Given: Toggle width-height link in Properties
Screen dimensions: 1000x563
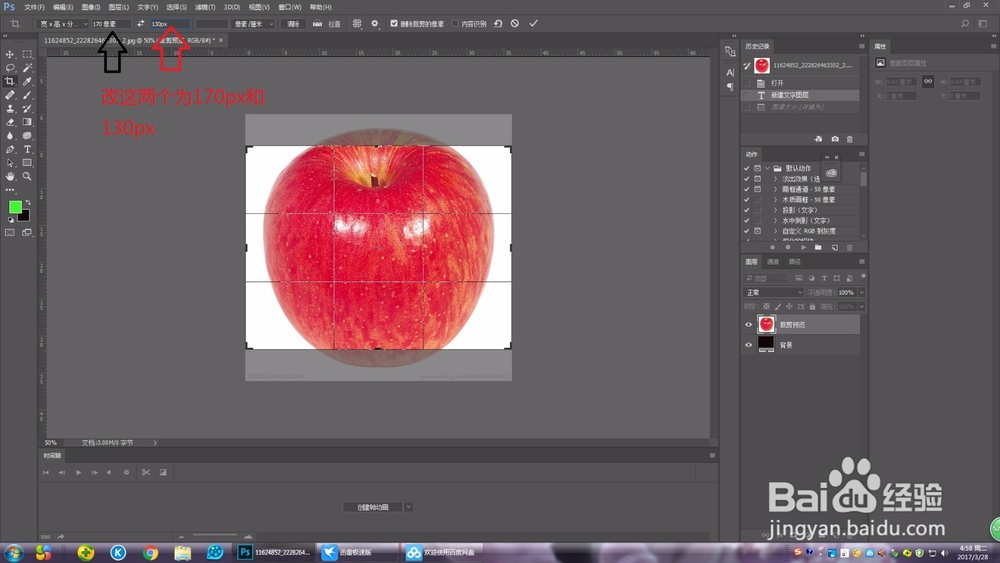Looking at the screenshot, I should point(928,82).
